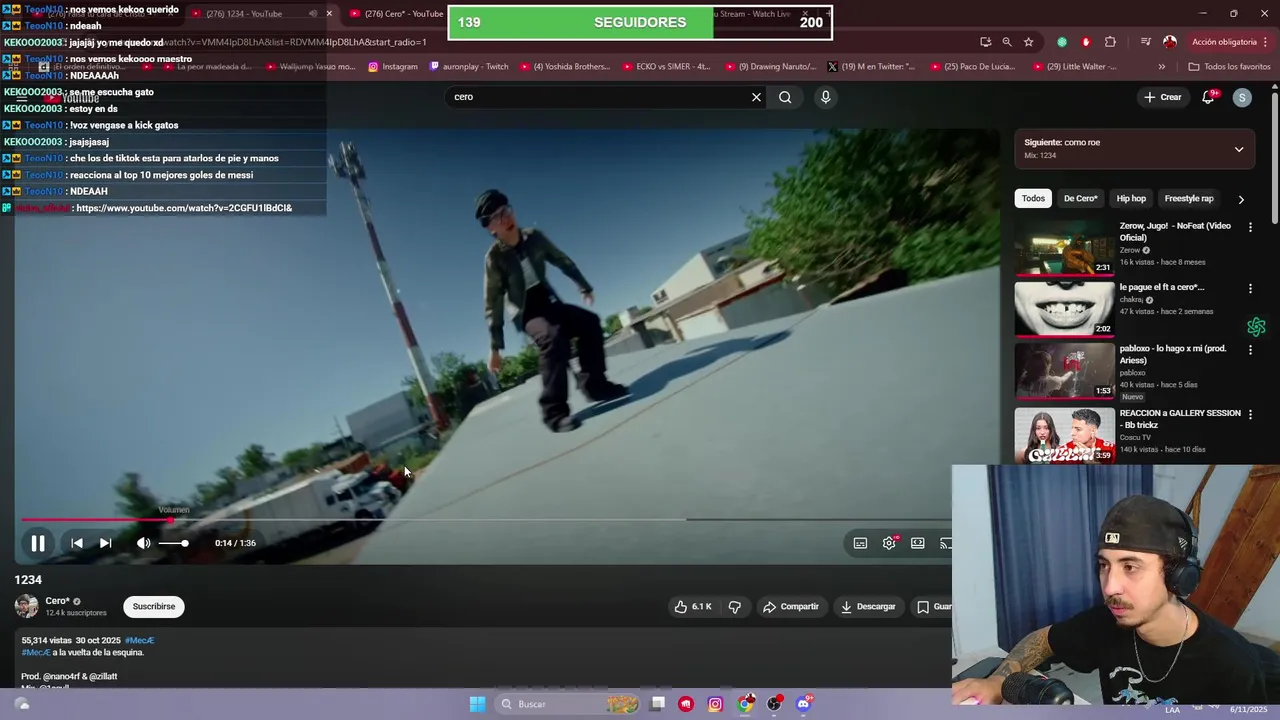This screenshot has width=1280, height=720.
Task: Open Instagram from the taskbar
Action: point(715,704)
